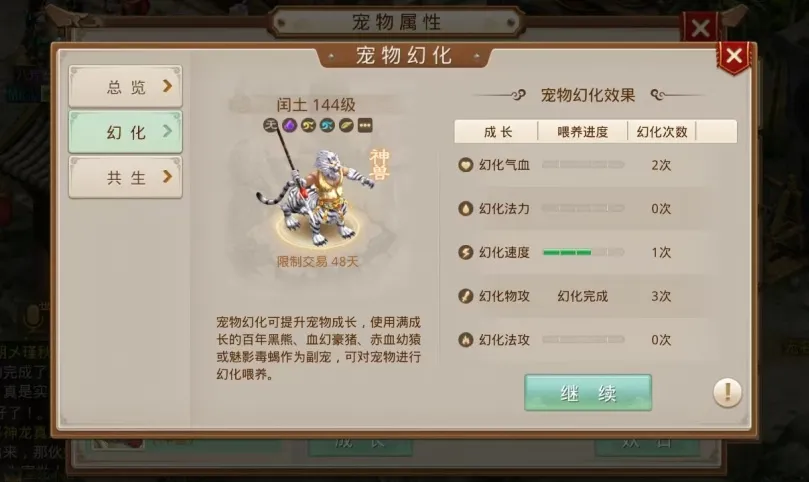Click the 成长 column header
Viewport: 809px width, 482px height.
497,132
